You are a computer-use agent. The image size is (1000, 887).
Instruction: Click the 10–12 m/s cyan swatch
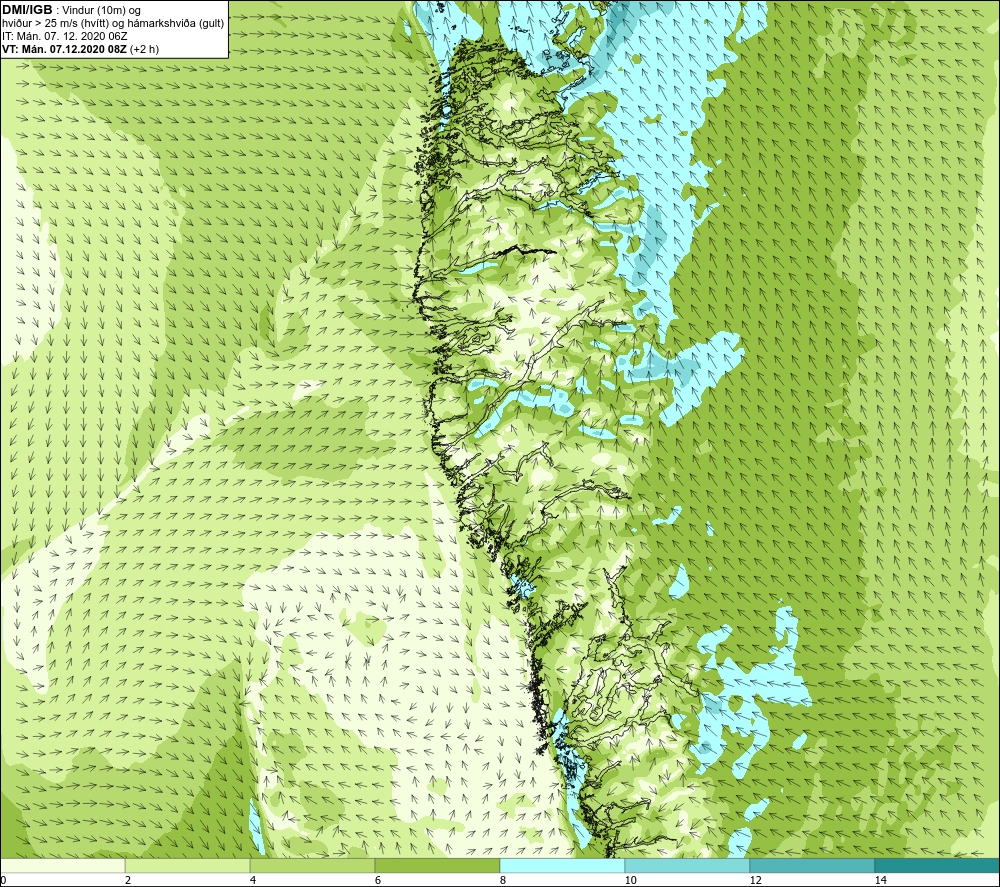(687, 866)
